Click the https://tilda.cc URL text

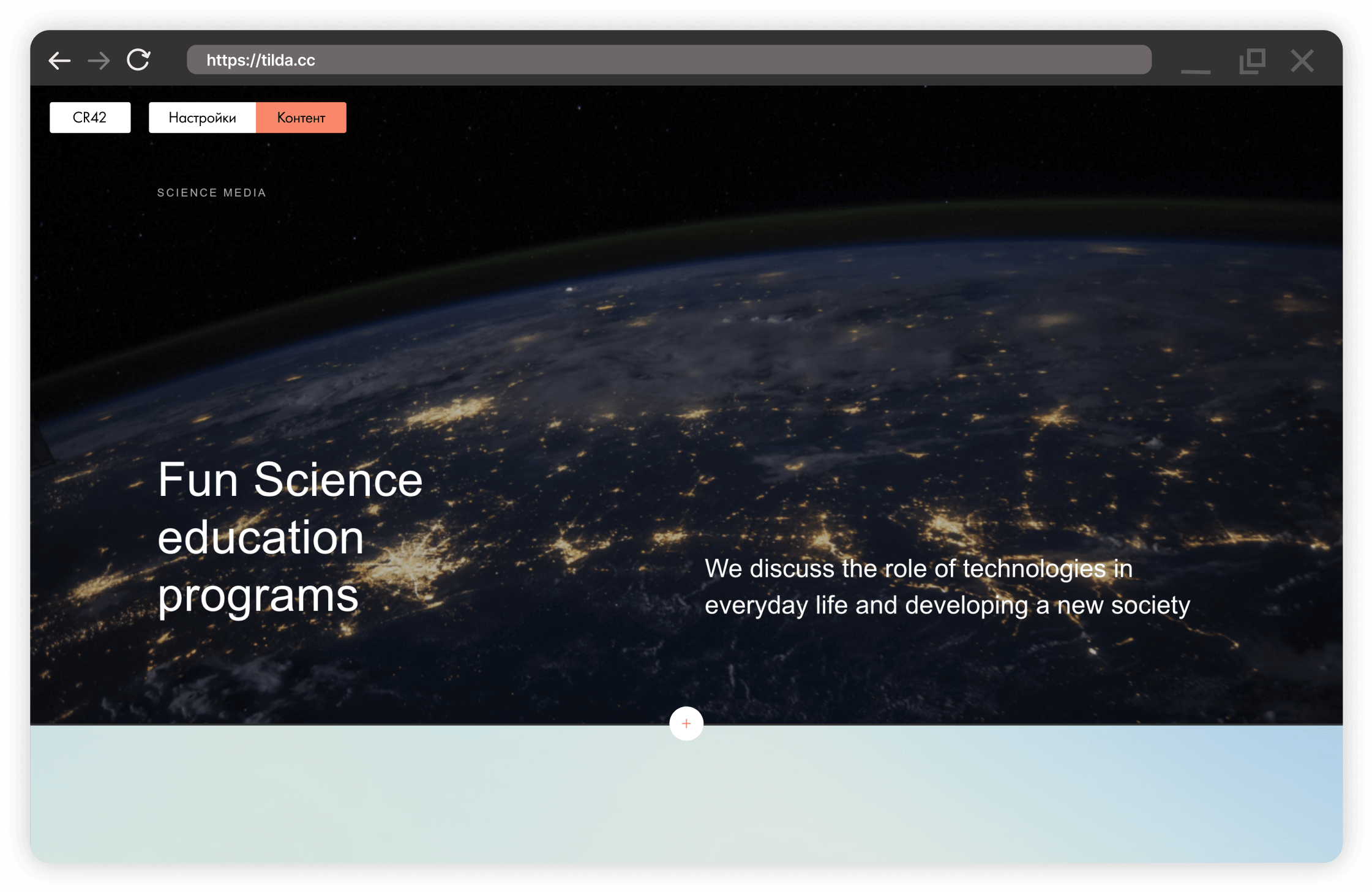pyautogui.click(x=261, y=60)
